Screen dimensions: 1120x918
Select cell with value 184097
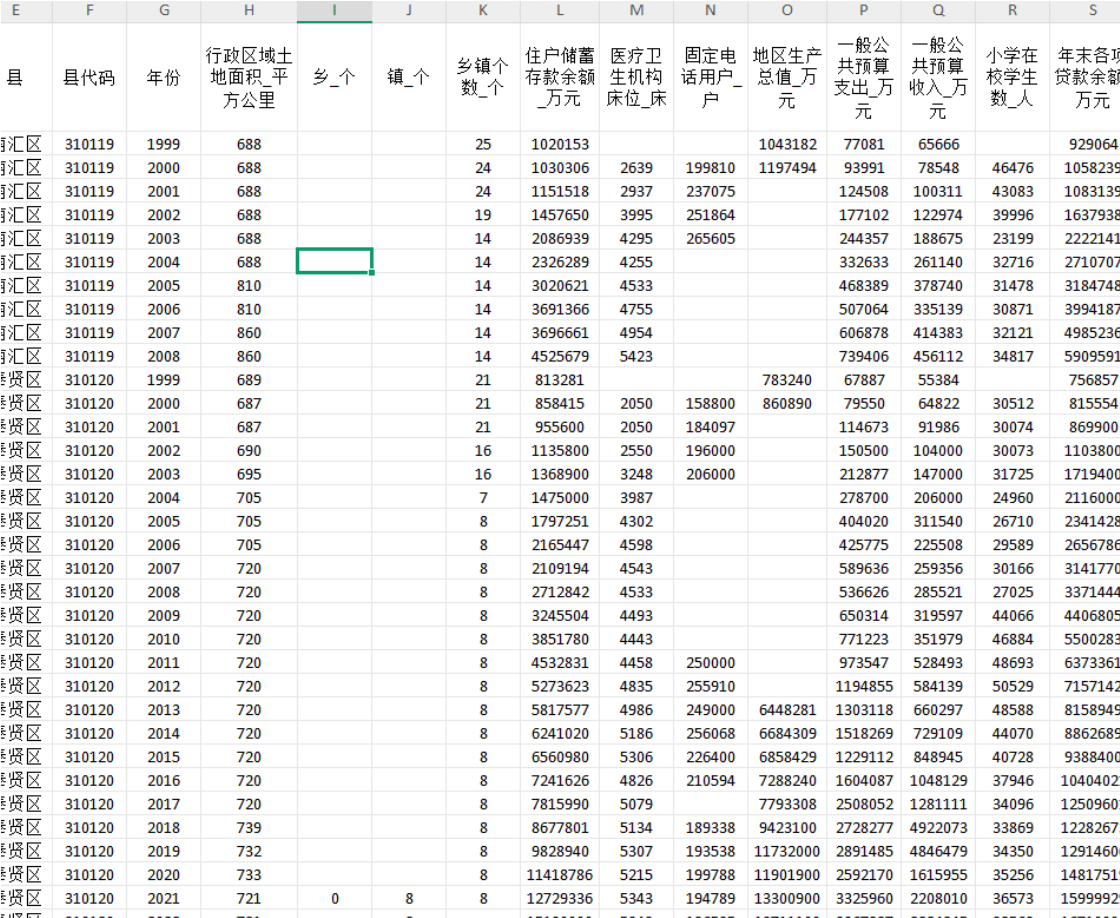coord(710,427)
